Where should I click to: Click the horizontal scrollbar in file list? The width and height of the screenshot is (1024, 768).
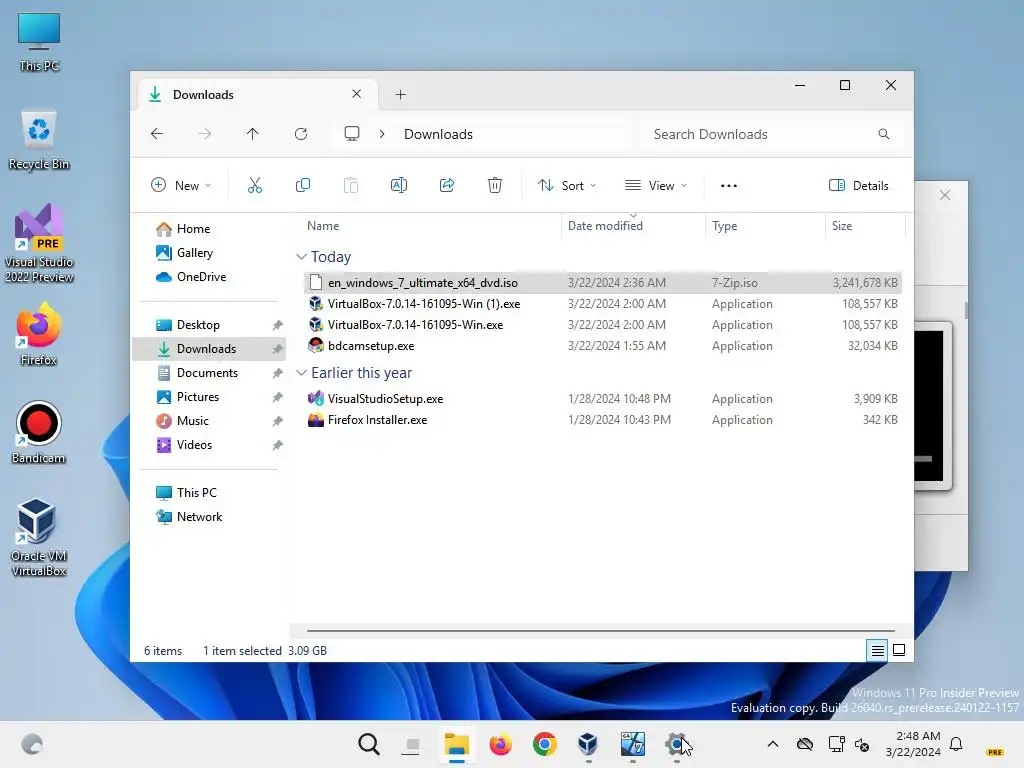[600, 631]
